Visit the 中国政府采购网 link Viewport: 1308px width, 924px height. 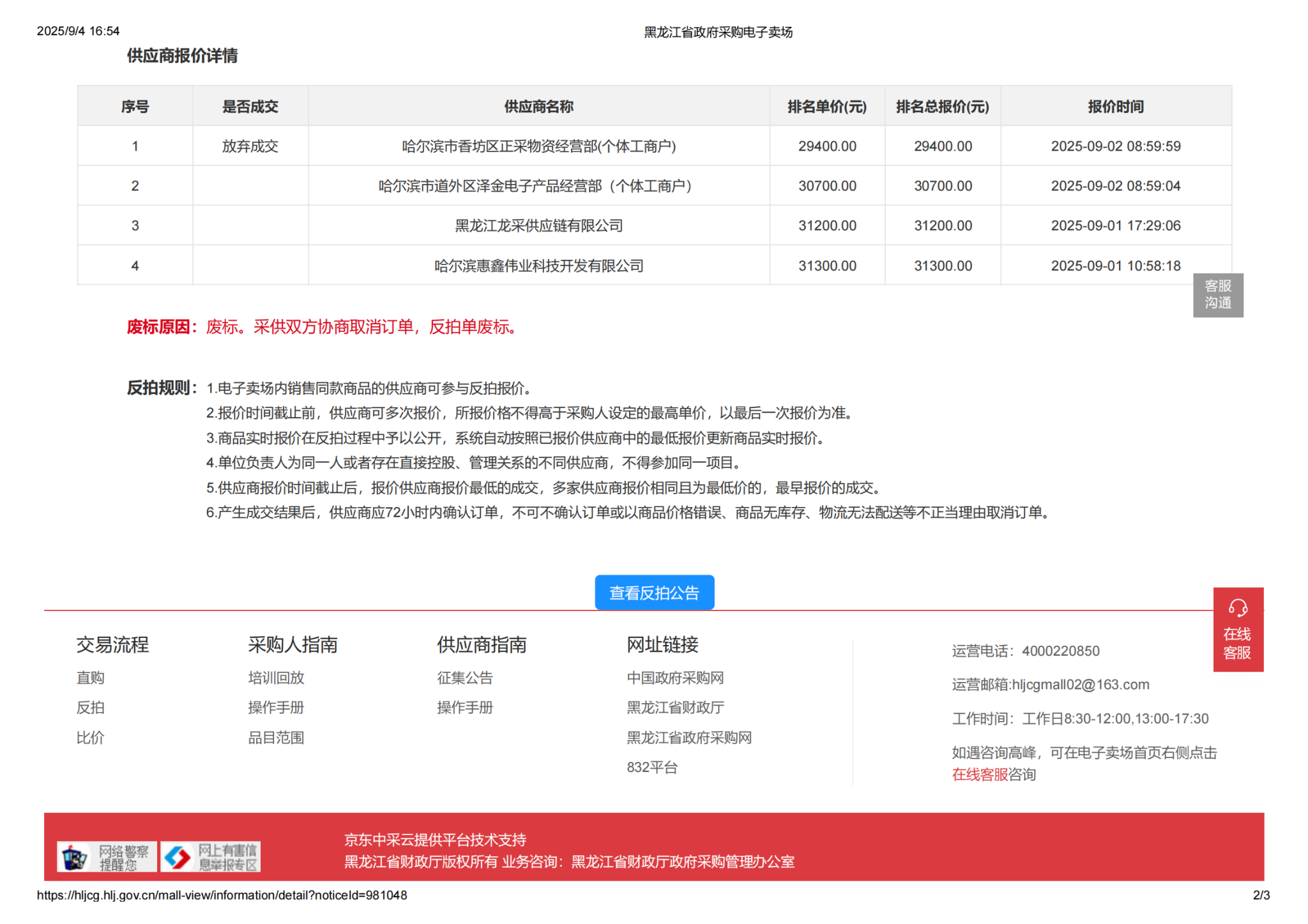point(675,678)
